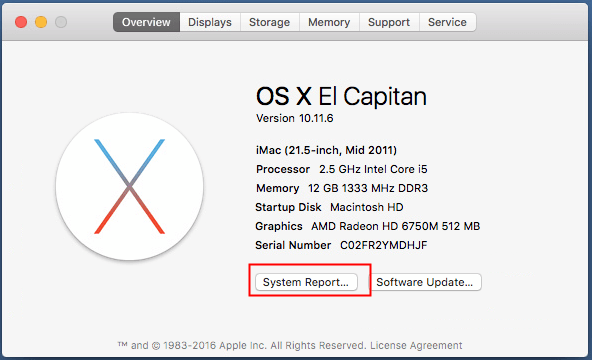The width and height of the screenshot is (592, 360).
Task: Open the Displays tab
Action: (x=210, y=22)
